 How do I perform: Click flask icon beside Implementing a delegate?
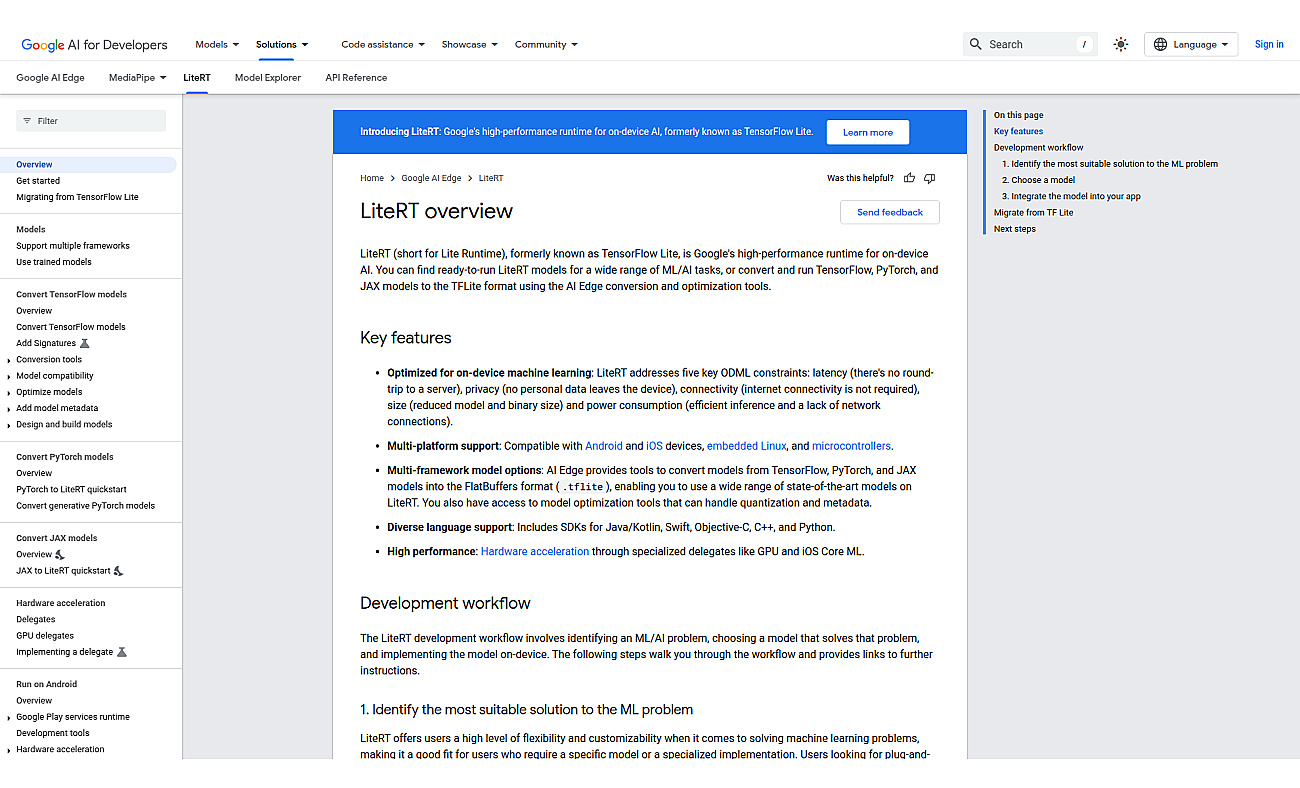(122, 652)
